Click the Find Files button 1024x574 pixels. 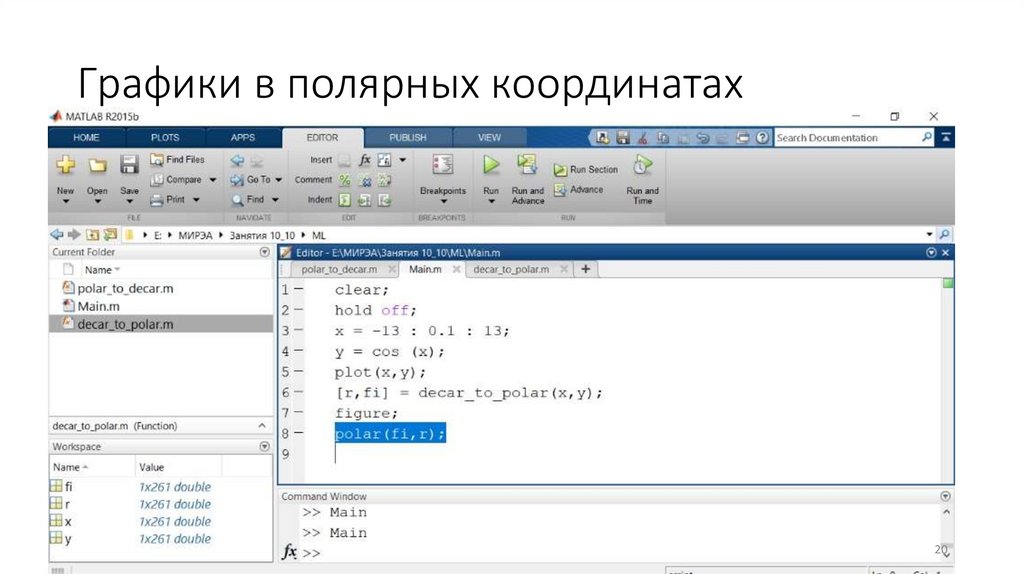[177, 159]
